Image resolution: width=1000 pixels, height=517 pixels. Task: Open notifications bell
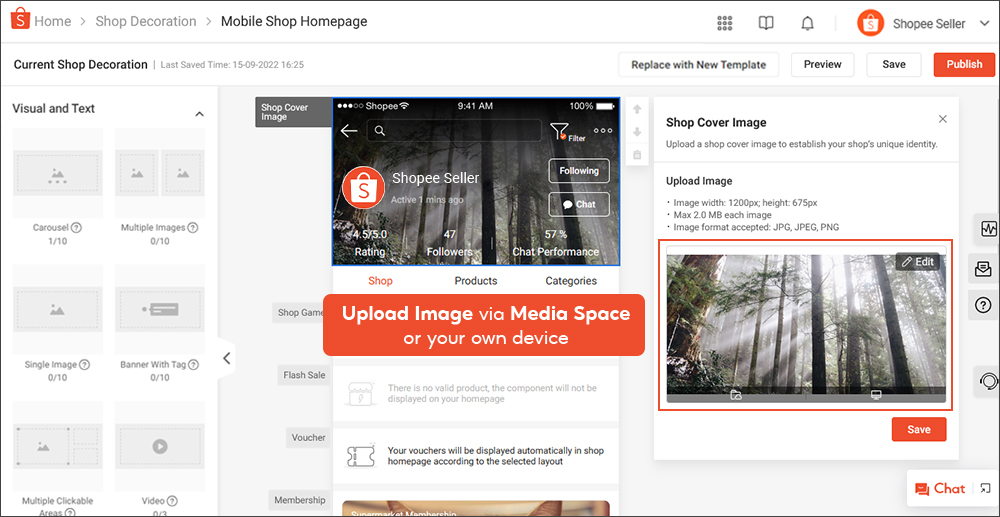tap(807, 23)
